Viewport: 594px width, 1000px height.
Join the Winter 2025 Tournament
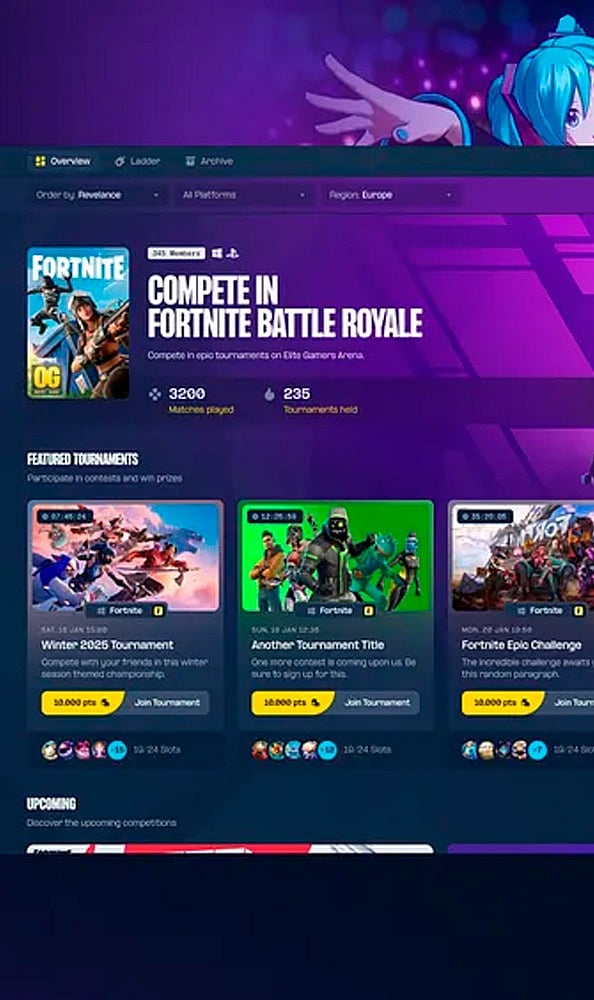tap(167, 702)
